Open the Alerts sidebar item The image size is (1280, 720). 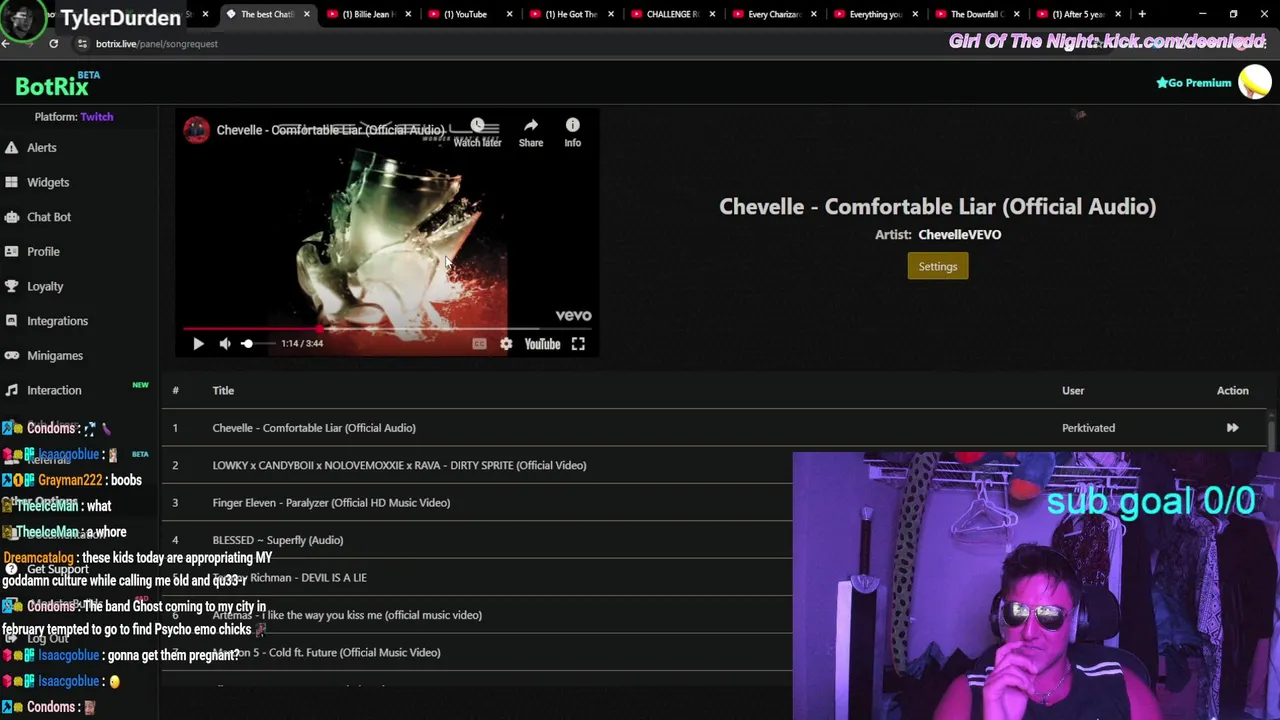tap(41, 148)
